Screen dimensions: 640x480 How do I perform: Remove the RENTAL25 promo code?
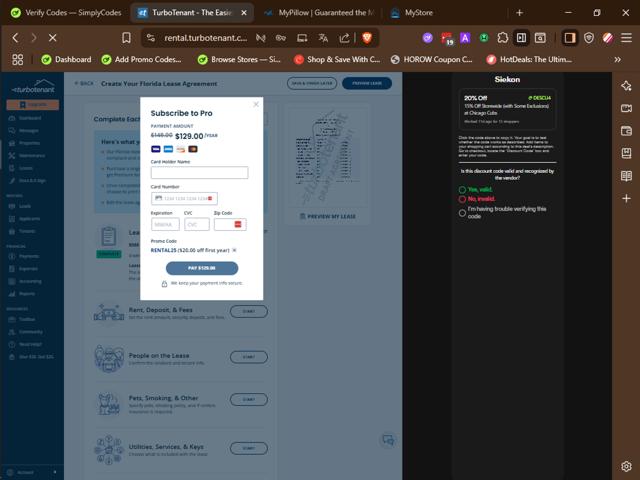[234, 250]
